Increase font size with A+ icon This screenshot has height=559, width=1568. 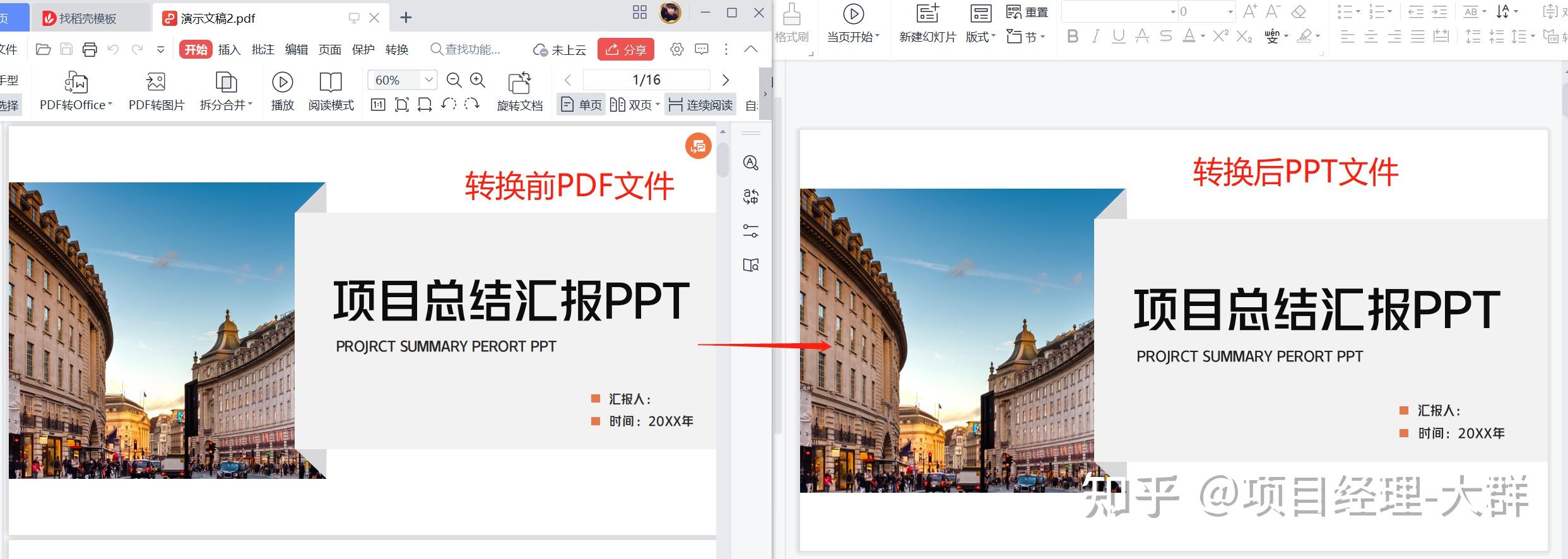pos(1250,11)
